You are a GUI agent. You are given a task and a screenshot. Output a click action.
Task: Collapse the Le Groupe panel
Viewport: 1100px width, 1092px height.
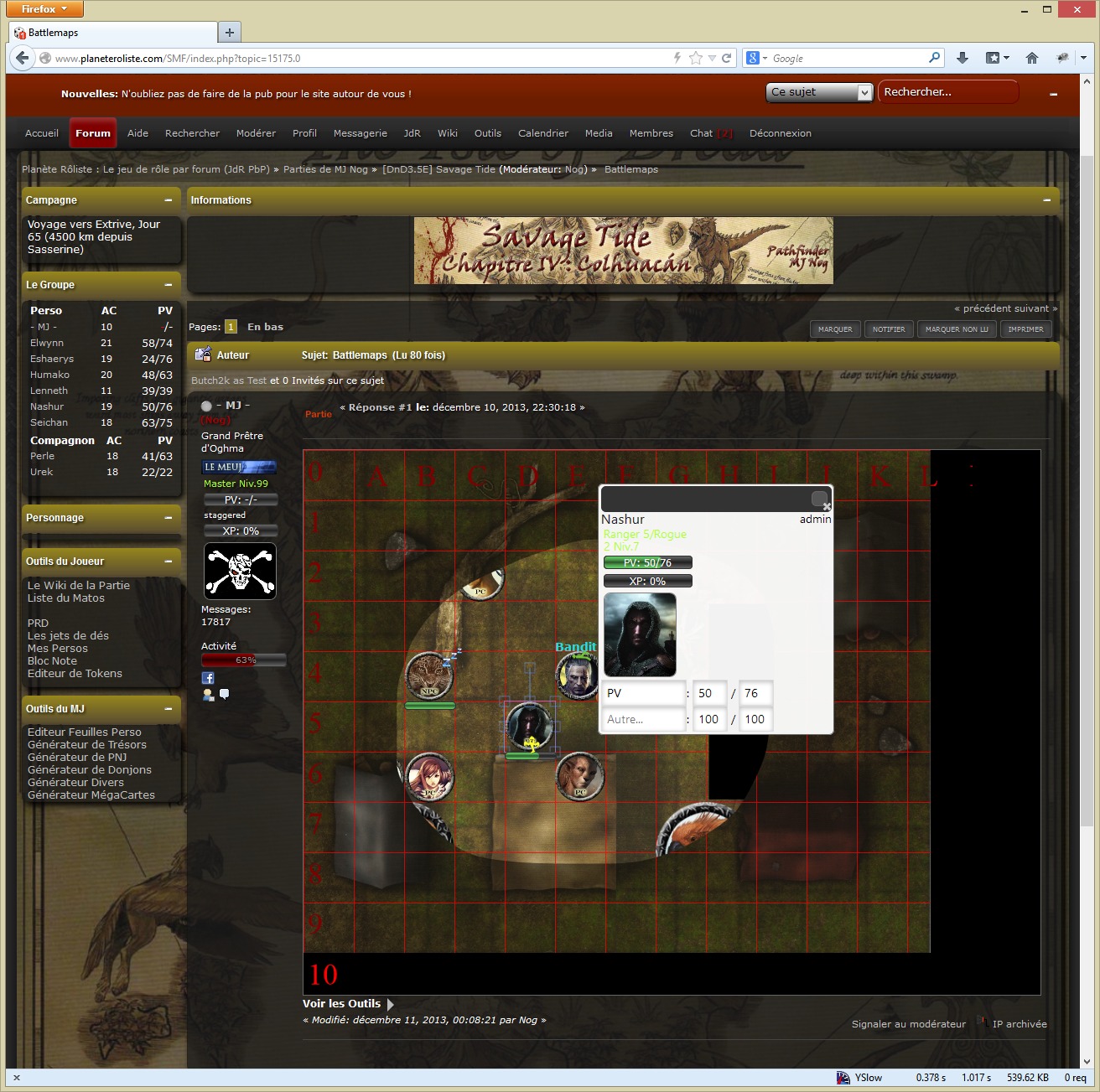(169, 285)
